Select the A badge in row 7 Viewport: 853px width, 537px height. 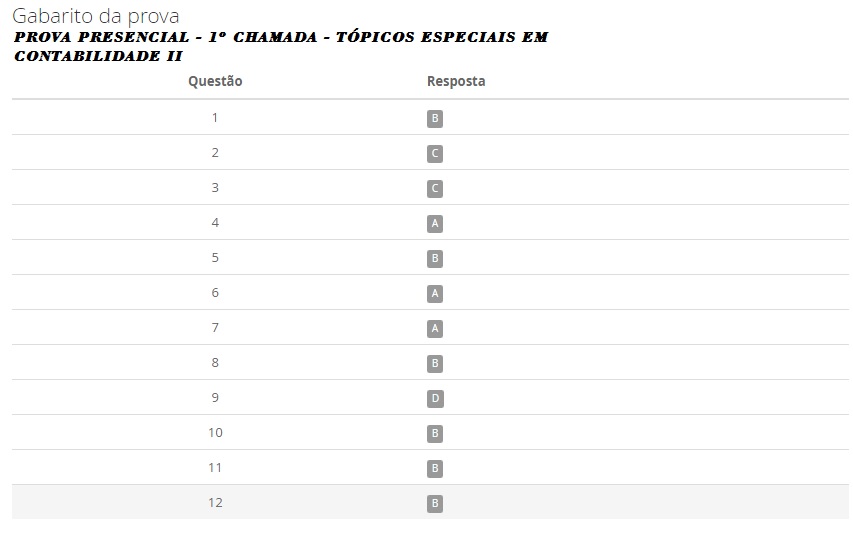tap(435, 329)
